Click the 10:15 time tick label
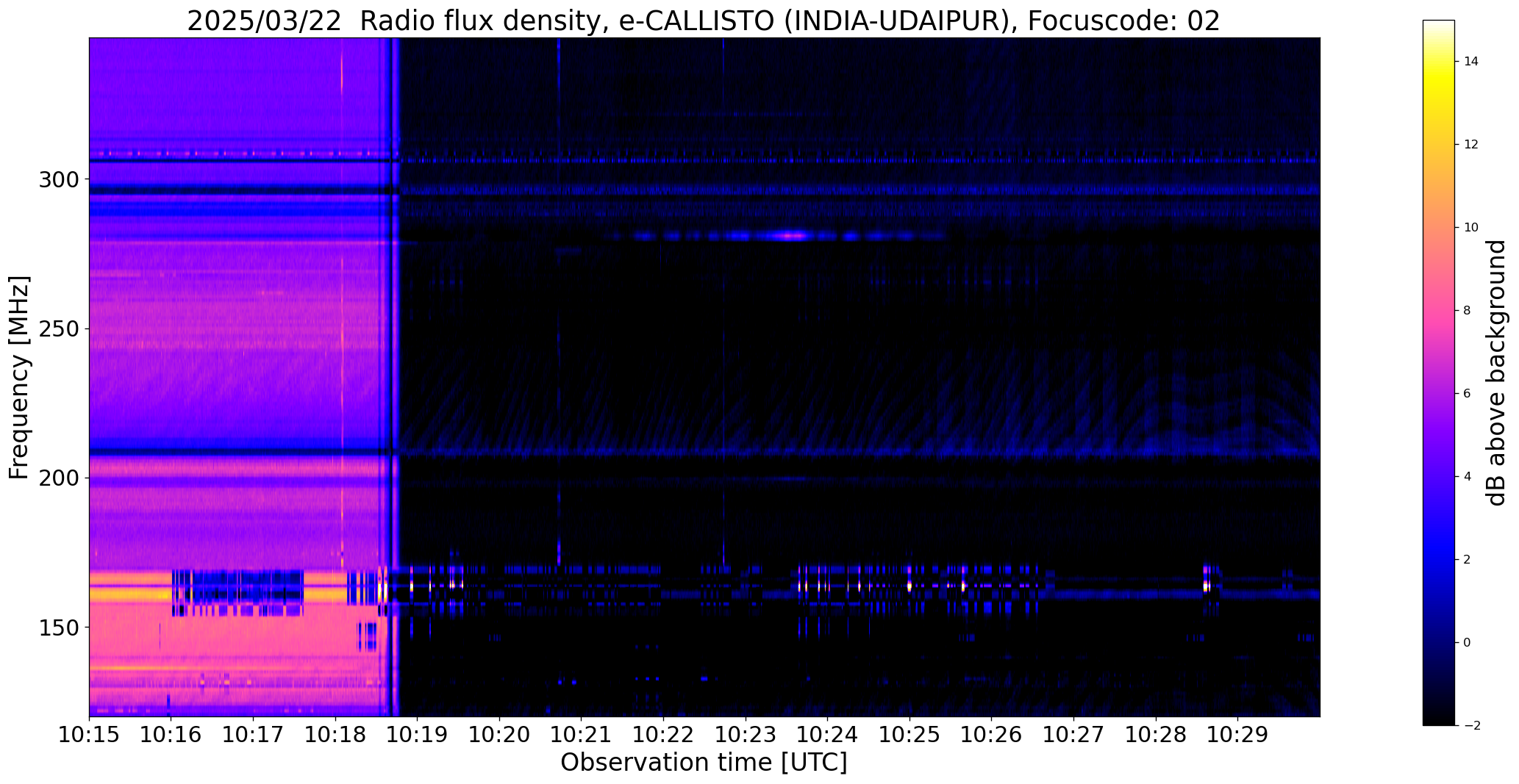Screen dimensions: 1519x784 point(89,734)
